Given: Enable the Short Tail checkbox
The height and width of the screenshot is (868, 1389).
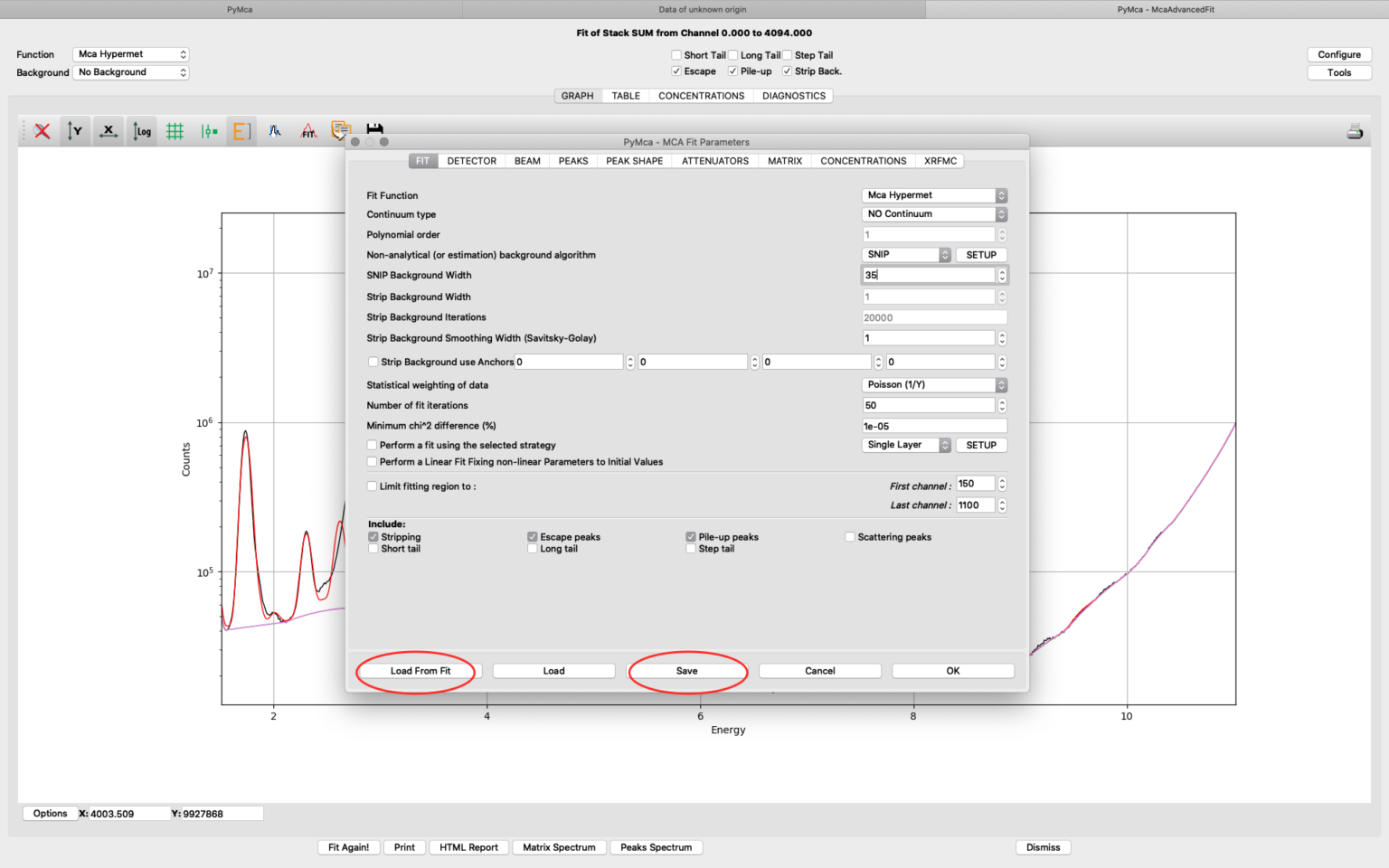Looking at the screenshot, I should pyautogui.click(x=676, y=54).
